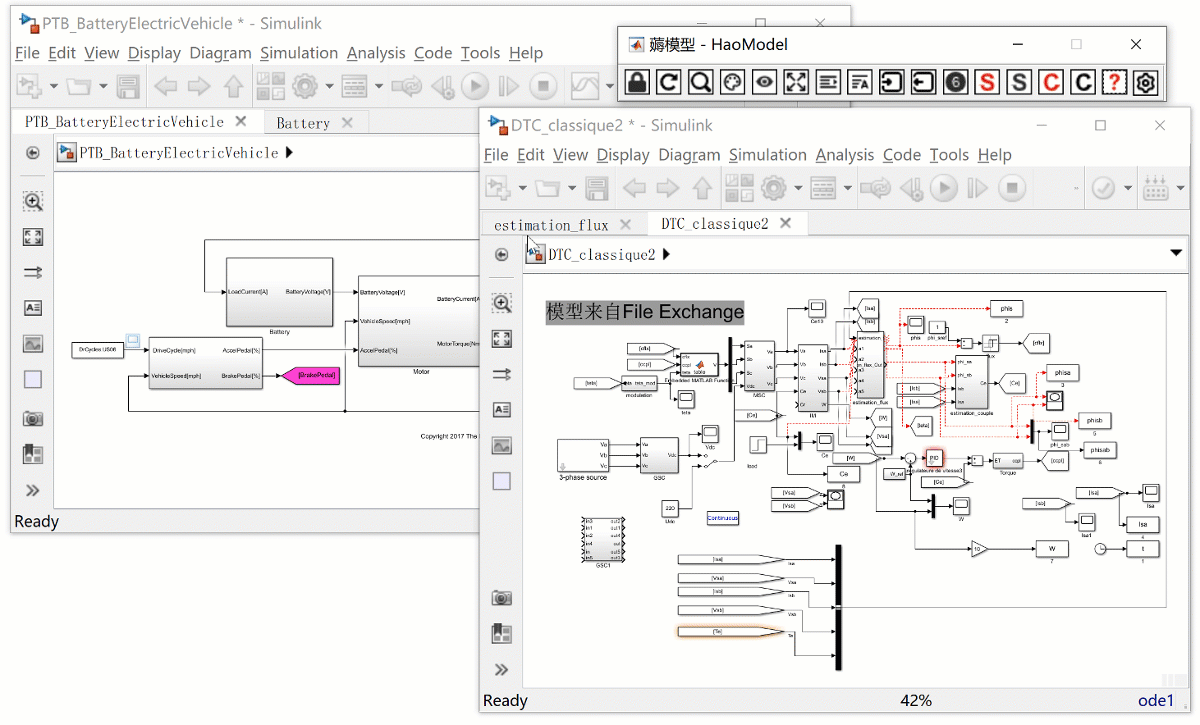Hide/show explorer bar in PTB window
Screen dimensions: 1200x725
[33, 153]
